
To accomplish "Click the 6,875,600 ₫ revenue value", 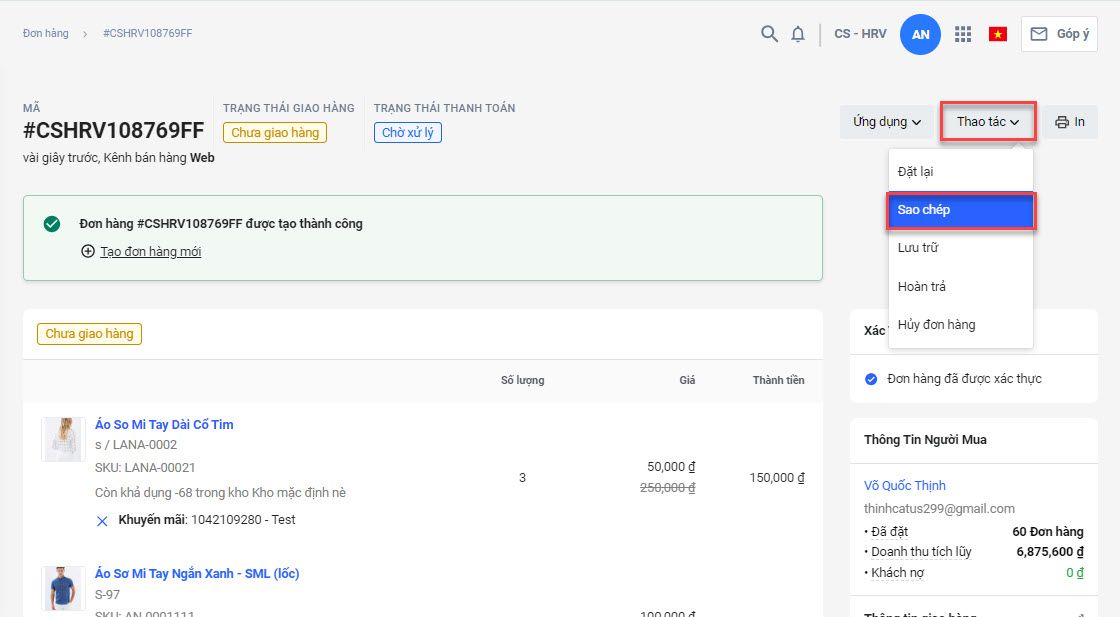I will 1050,551.
